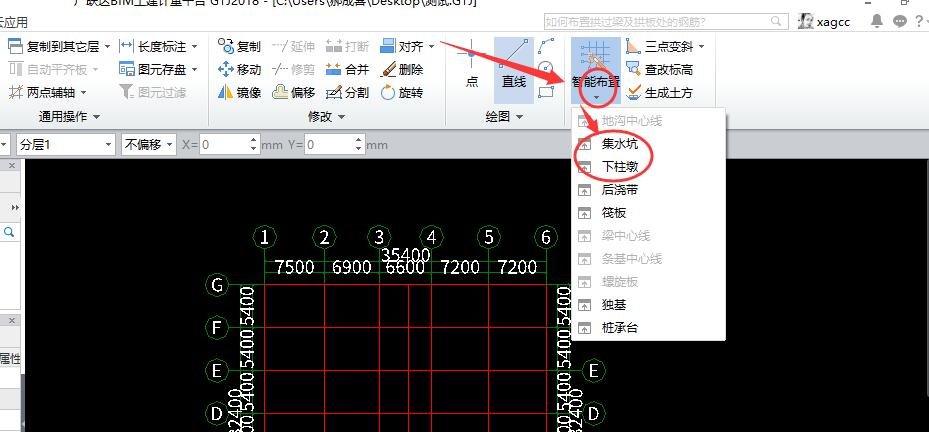
Task: Click the X offset input field
Action: pyautogui.click(x=224, y=145)
